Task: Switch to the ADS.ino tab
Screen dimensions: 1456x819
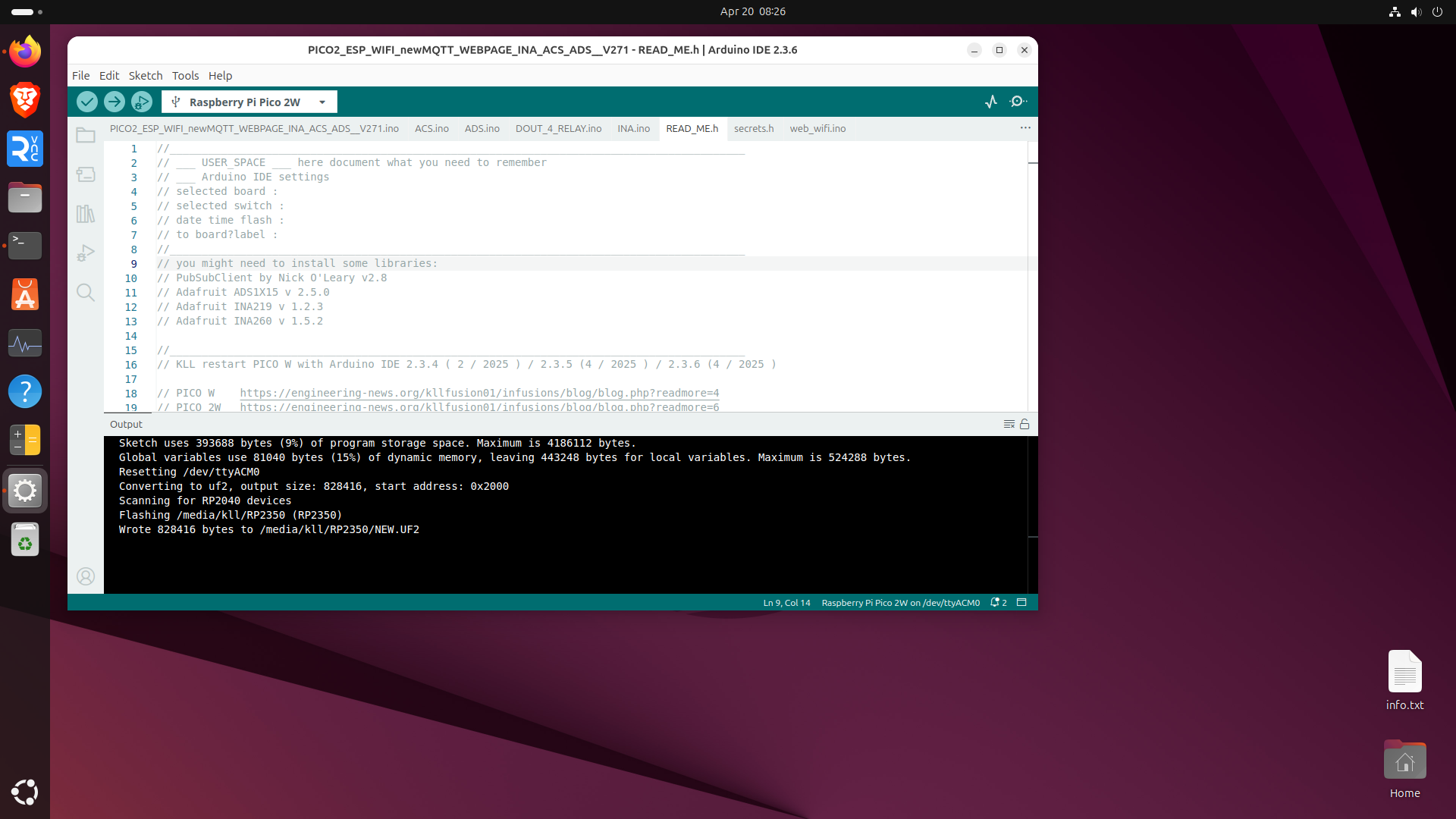Action: tap(482, 129)
